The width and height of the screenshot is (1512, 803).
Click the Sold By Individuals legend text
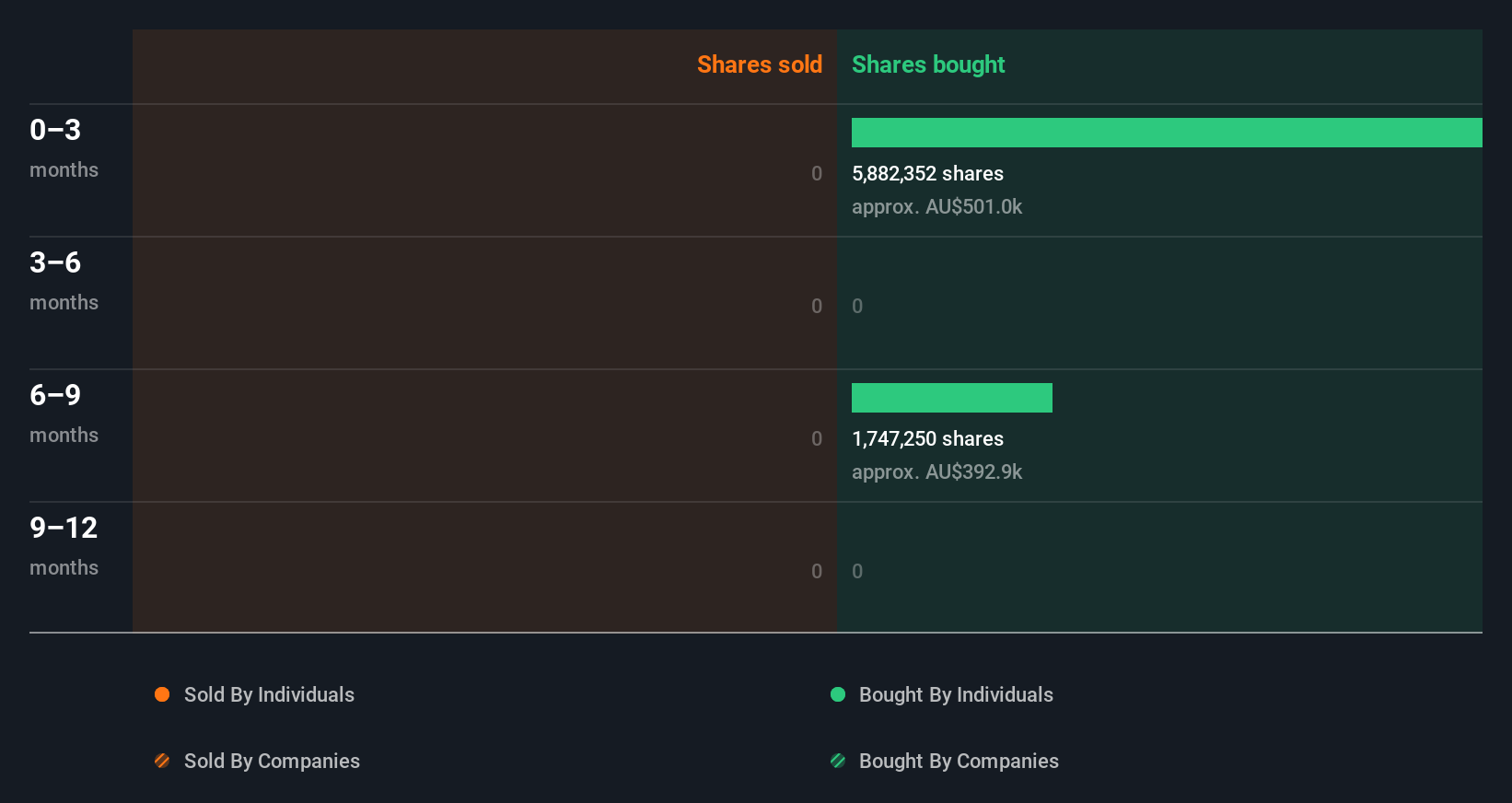point(269,694)
